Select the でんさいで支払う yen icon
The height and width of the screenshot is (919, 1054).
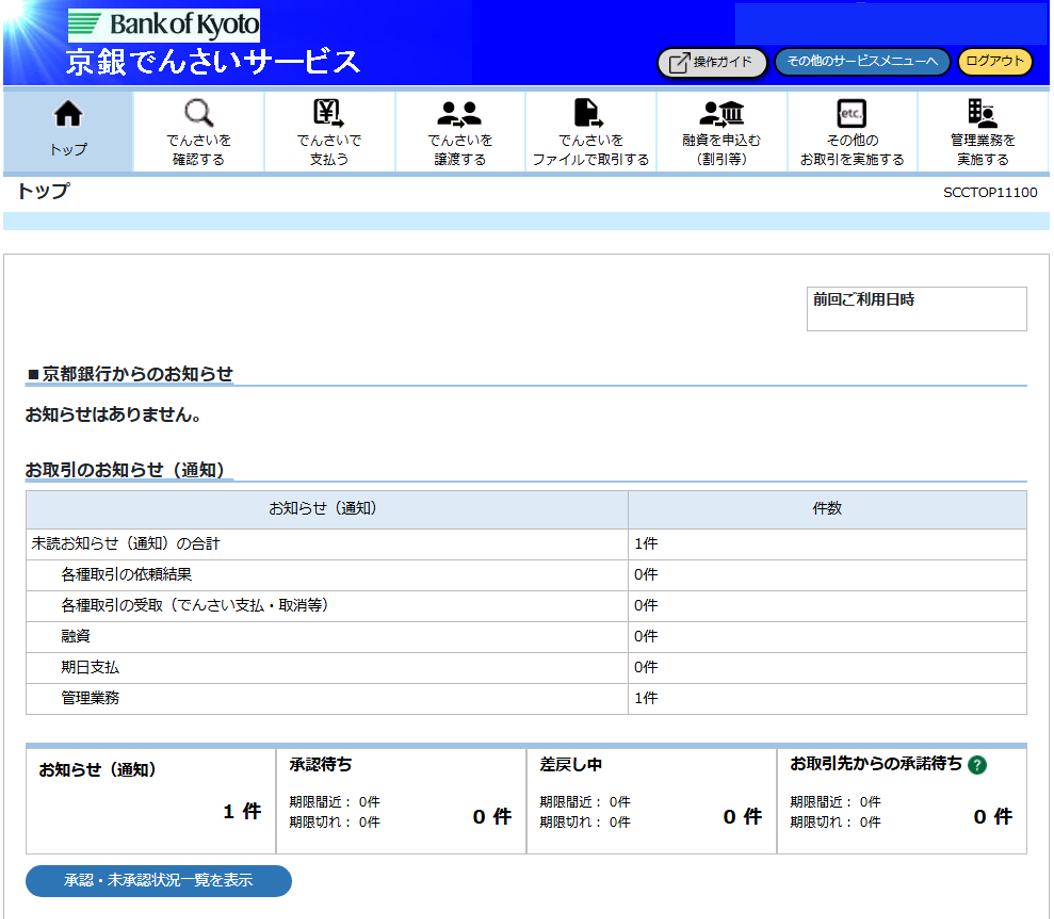click(329, 112)
